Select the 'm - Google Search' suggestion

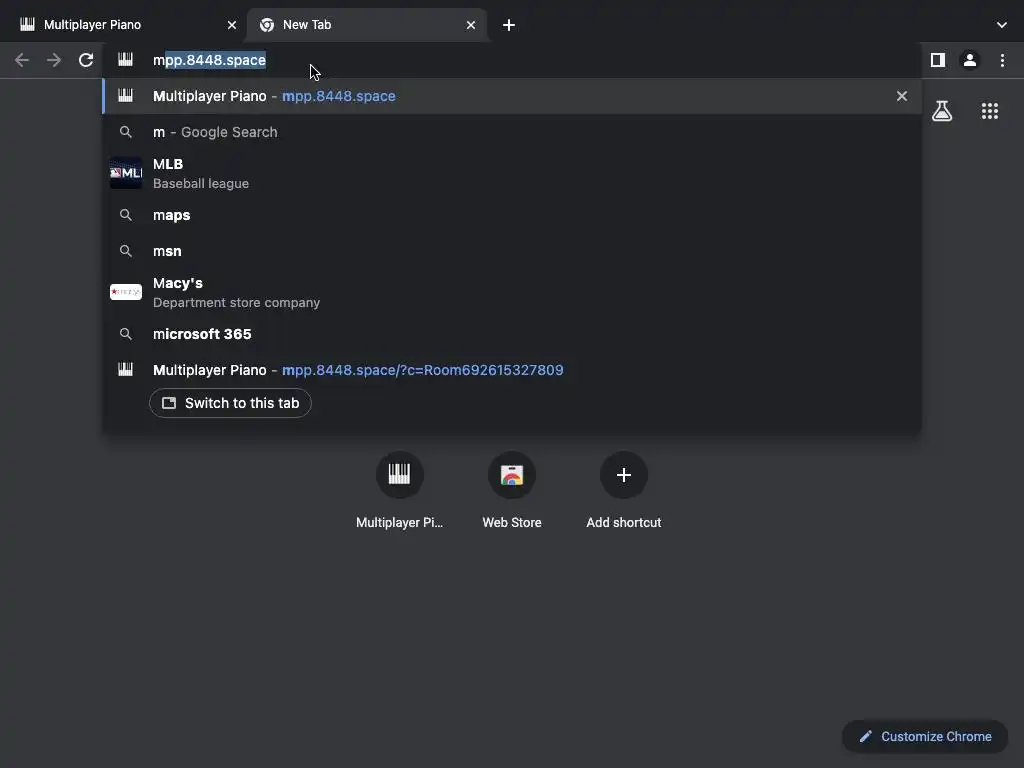coord(512,132)
